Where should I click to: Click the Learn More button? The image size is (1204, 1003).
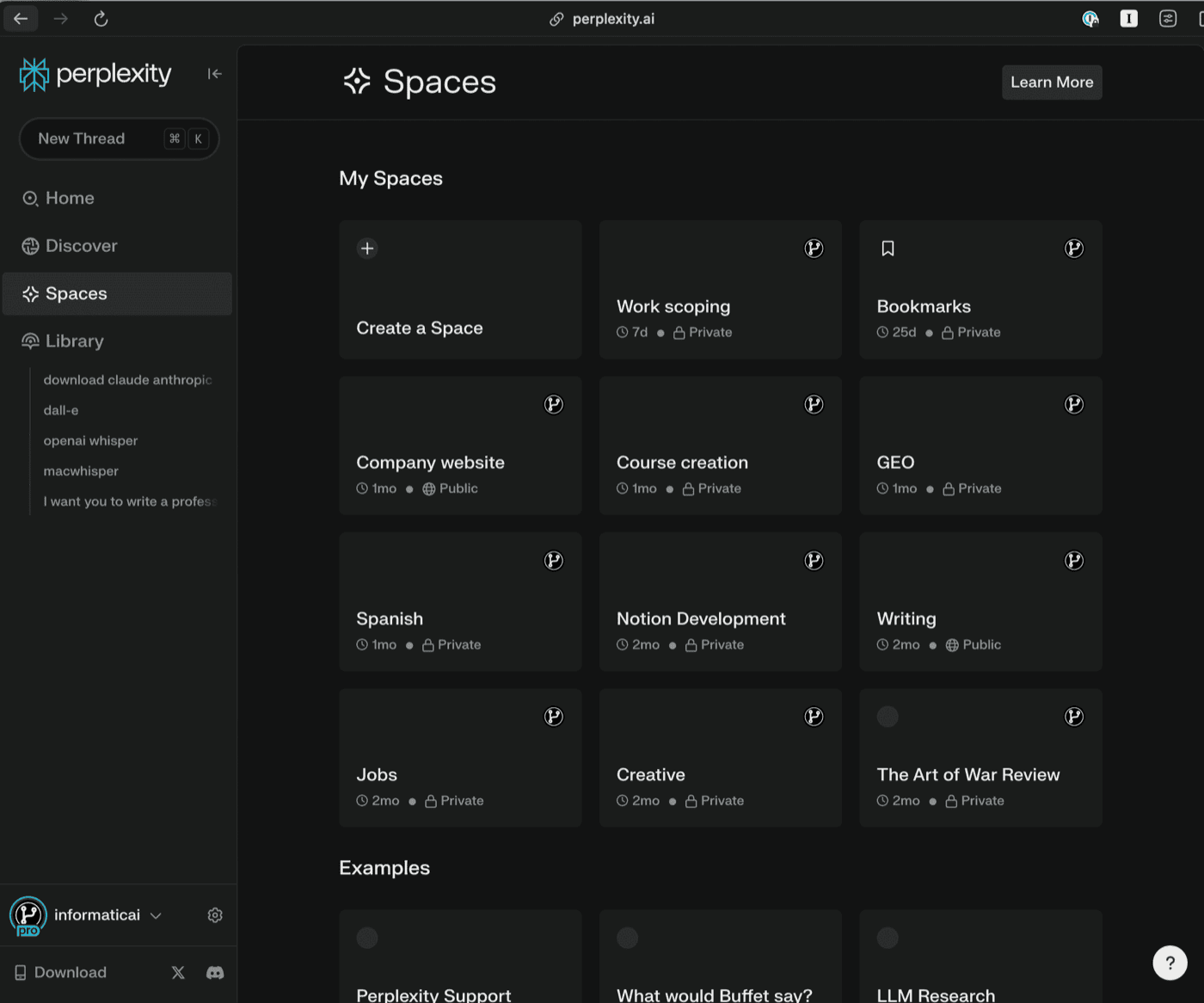pos(1052,83)
